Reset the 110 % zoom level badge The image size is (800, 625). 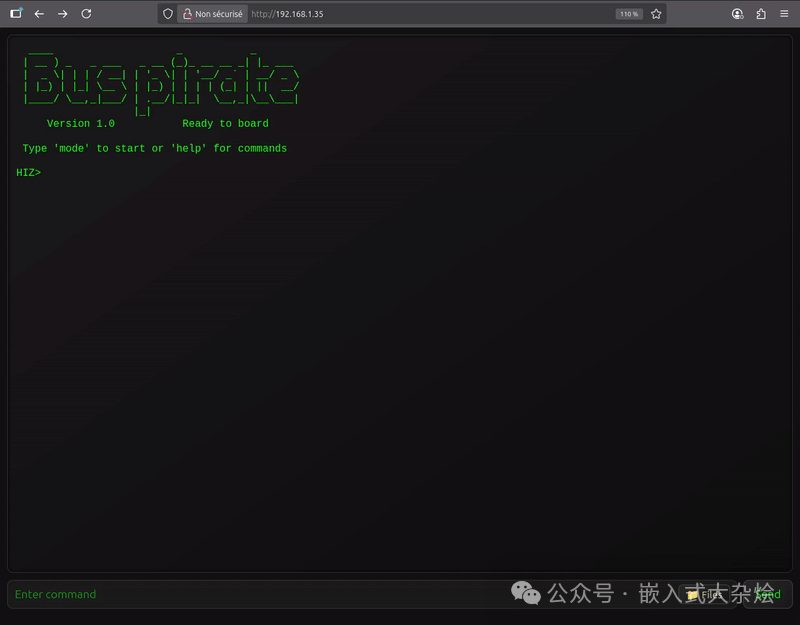pyautogui.click(x=629, y=14)
